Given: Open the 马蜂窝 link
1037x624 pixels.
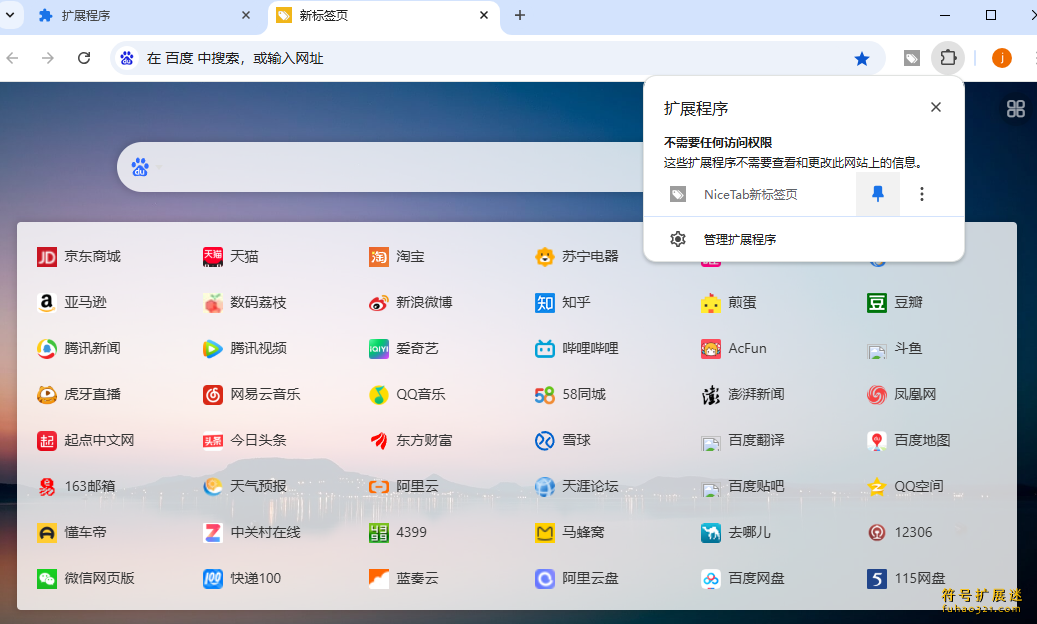Looking at the screenshot, I should click(583, 533).
